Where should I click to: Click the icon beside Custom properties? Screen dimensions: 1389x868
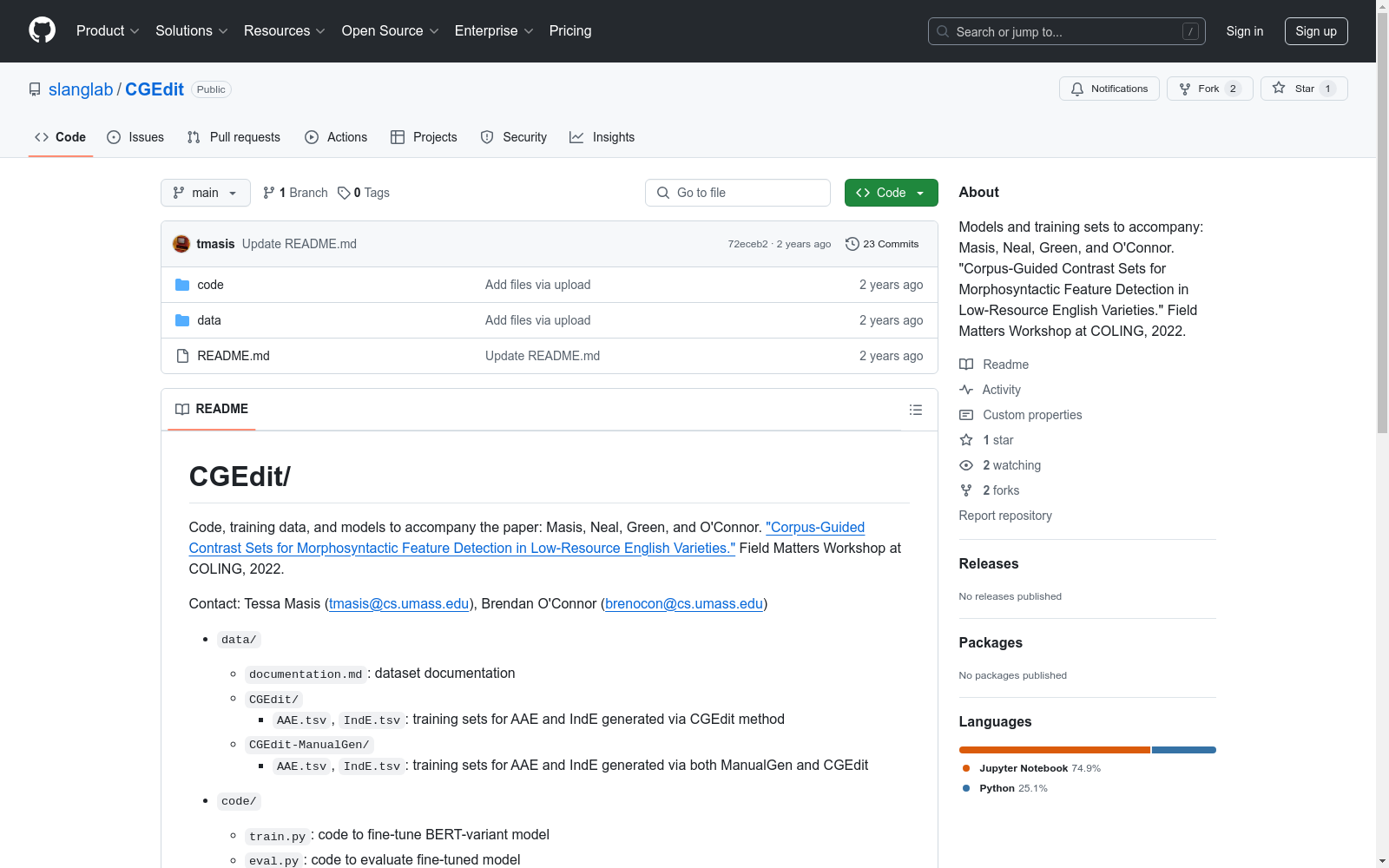966,415
